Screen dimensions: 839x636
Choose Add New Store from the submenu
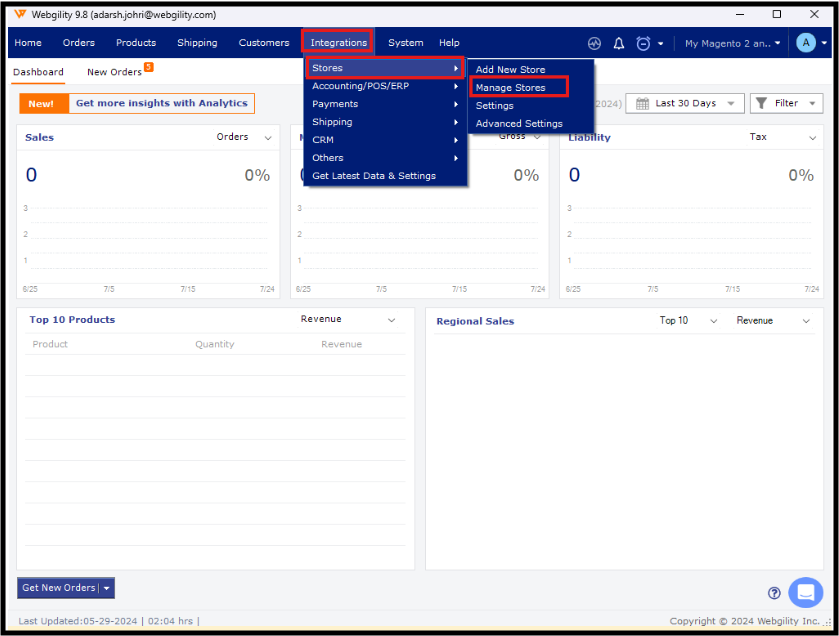pos(531,70)
